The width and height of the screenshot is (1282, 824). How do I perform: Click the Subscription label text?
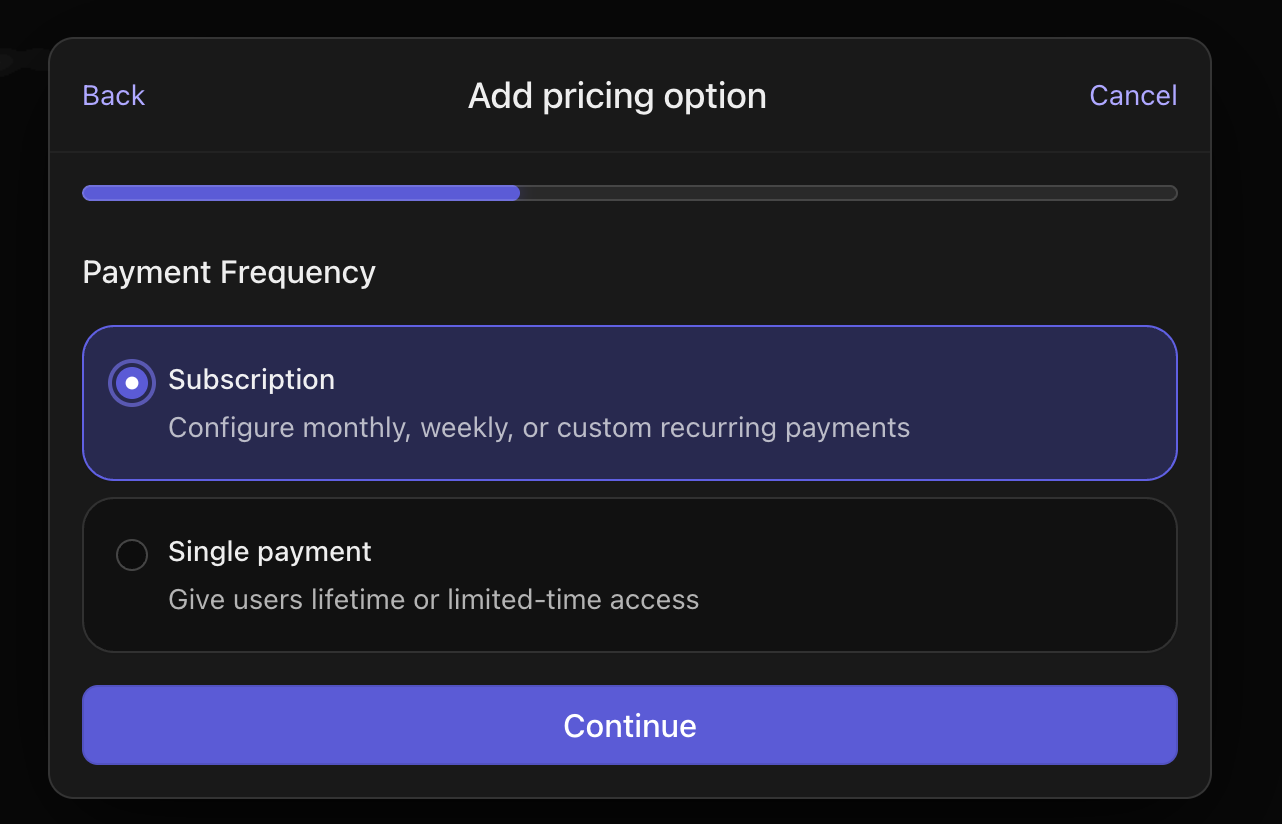click(x=251, y=380)
